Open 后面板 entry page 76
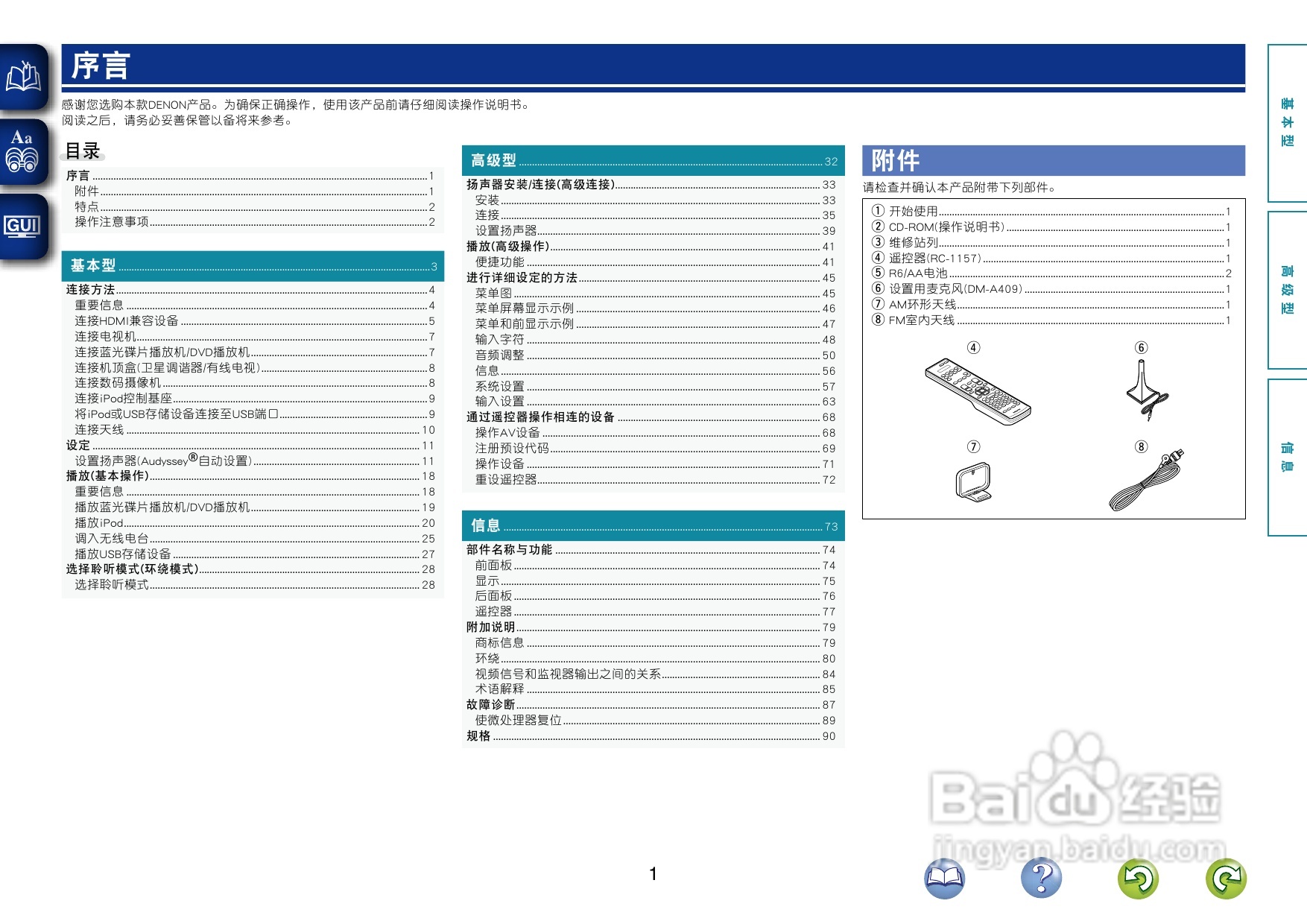Viewport: 1307px width, 924px height. pos(655,596)
